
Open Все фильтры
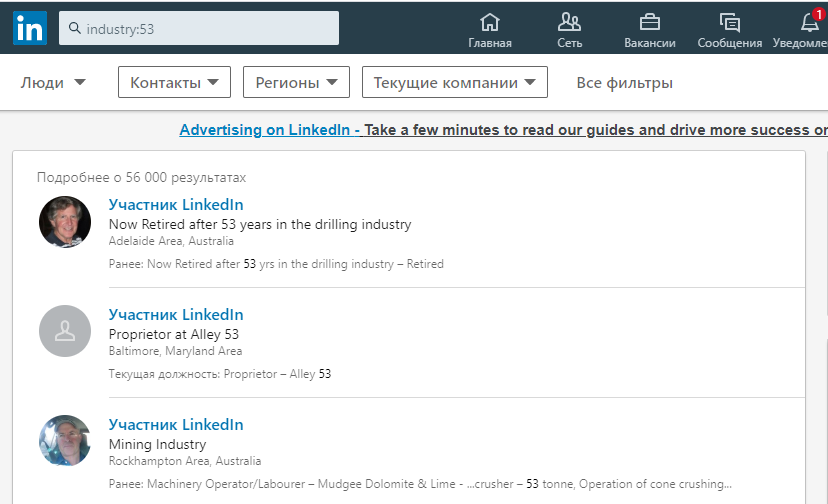(624, 83)
